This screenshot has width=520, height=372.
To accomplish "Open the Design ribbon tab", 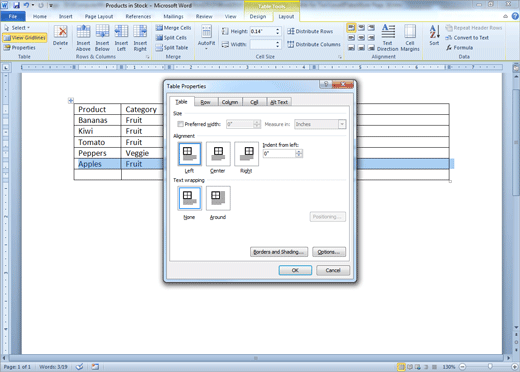I will (258, 16).
